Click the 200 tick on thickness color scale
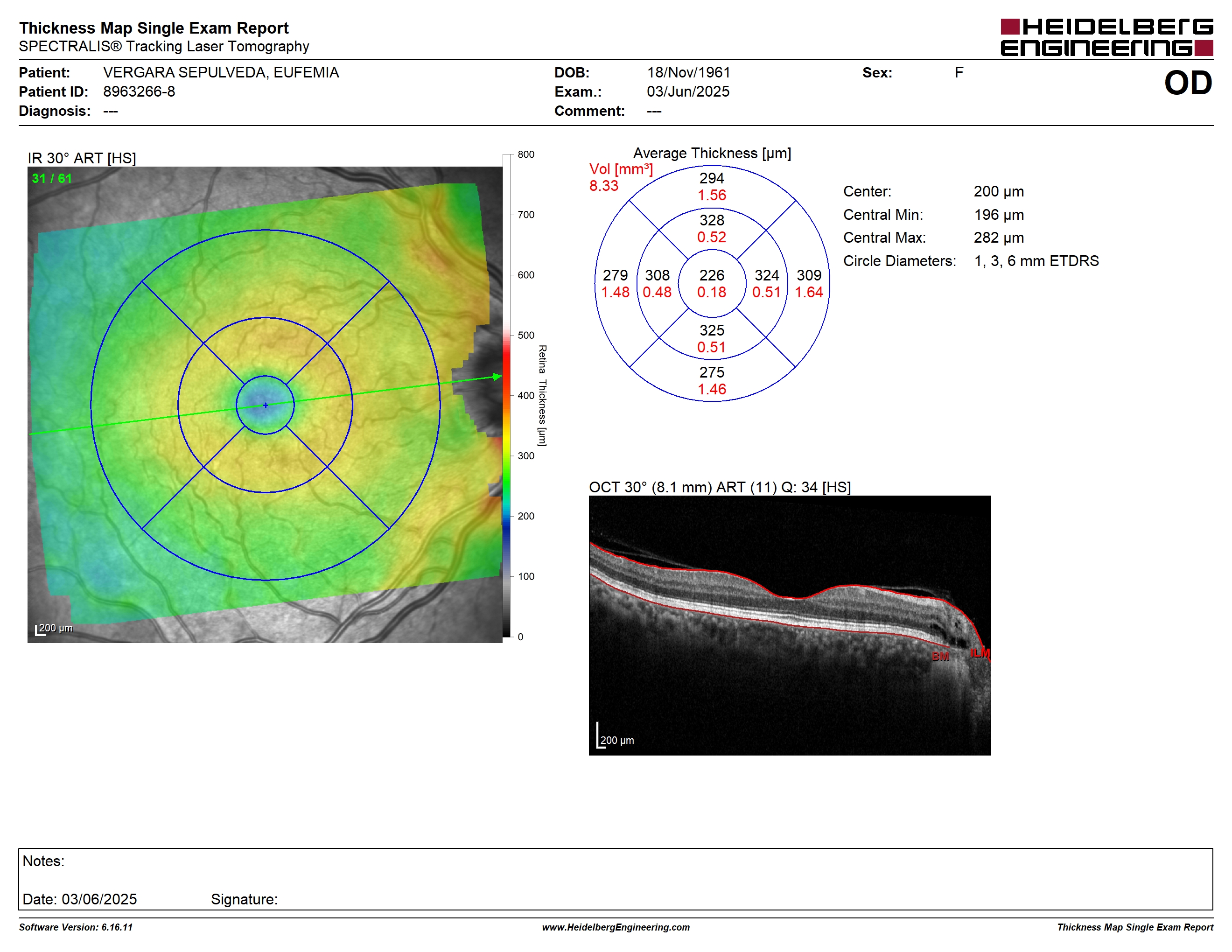The width and height of the screenshot is (1232, 952). click(526, 516)
